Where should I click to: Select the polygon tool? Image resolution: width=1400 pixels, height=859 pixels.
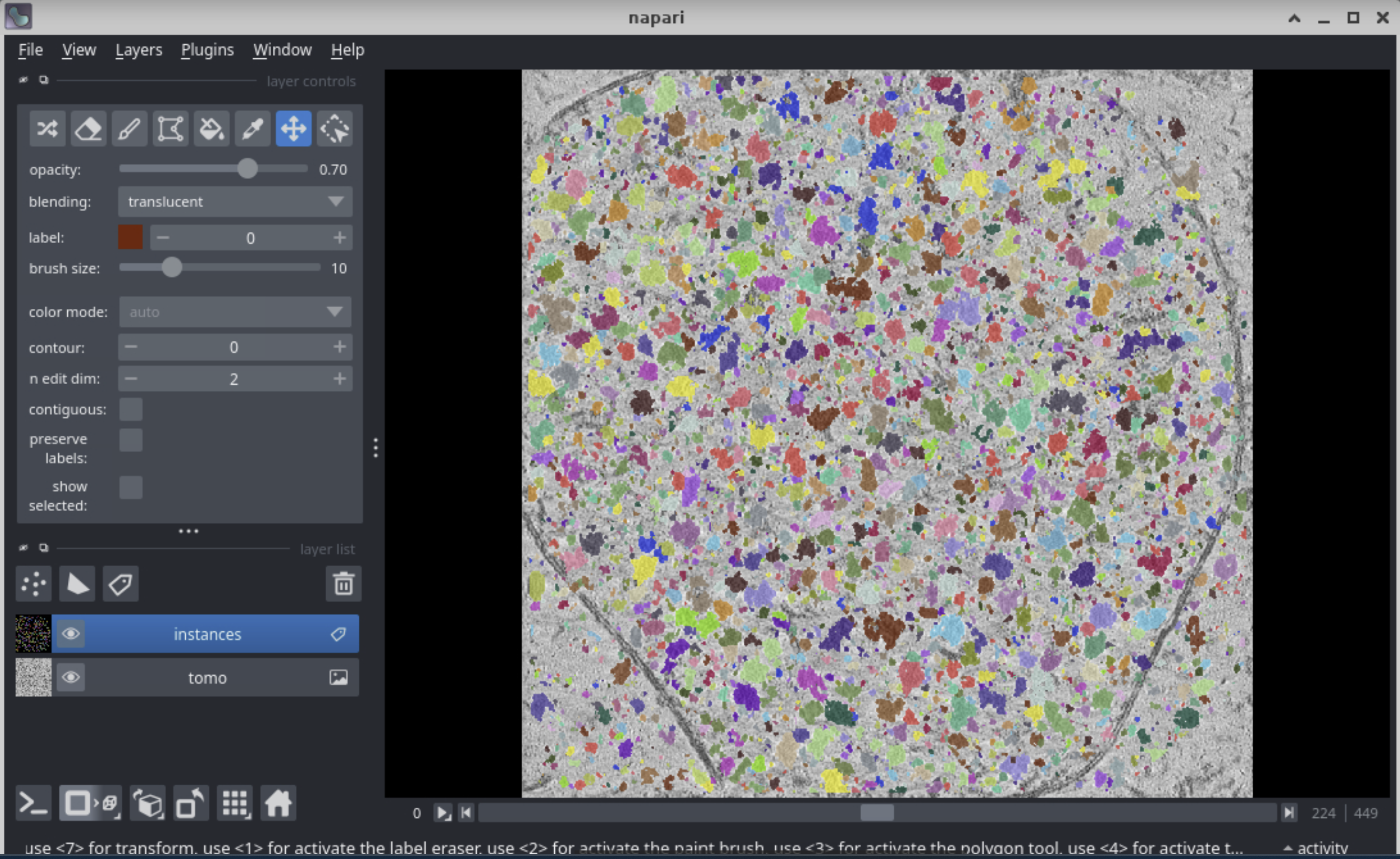pyautogui.click(x=170, y=129)
